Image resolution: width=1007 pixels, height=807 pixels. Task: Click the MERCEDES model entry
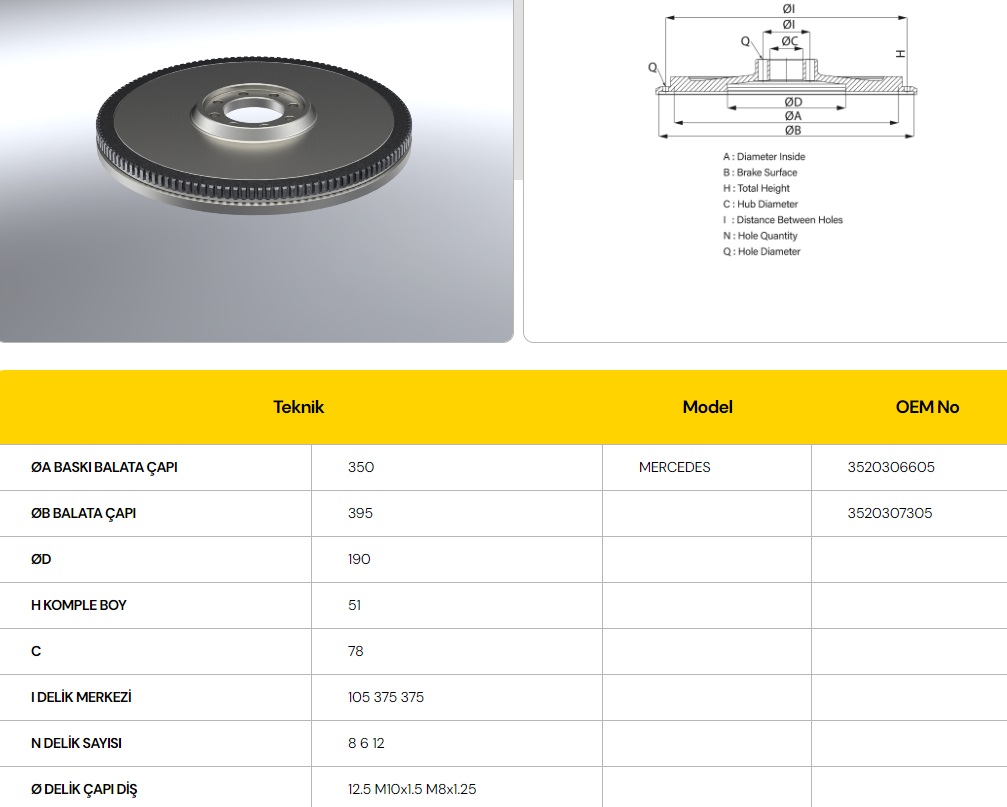[674, 467]
